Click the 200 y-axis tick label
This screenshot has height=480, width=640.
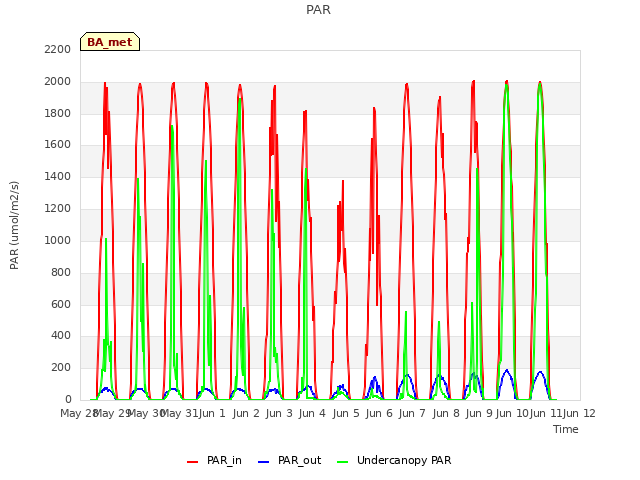61,367
